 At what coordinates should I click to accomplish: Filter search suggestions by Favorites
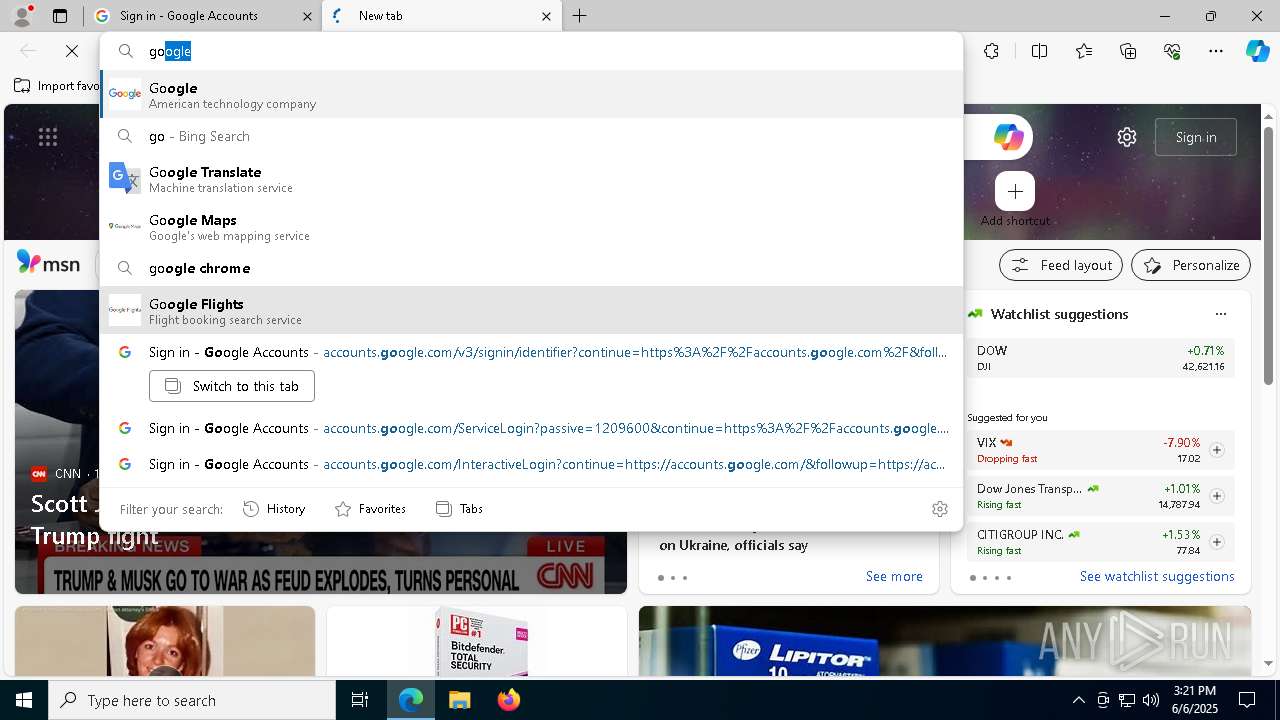coord(370,509)
